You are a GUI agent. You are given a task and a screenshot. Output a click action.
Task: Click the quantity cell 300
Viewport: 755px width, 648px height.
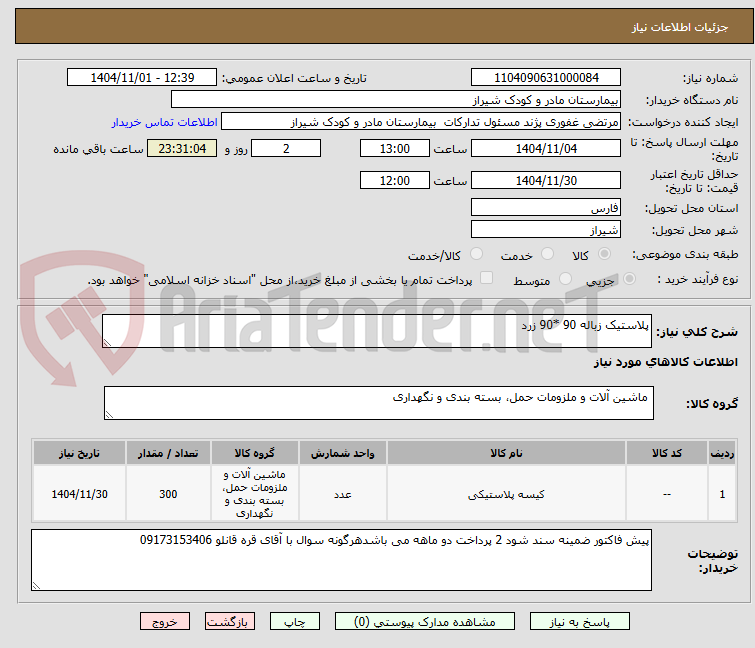tap(168, 494)
